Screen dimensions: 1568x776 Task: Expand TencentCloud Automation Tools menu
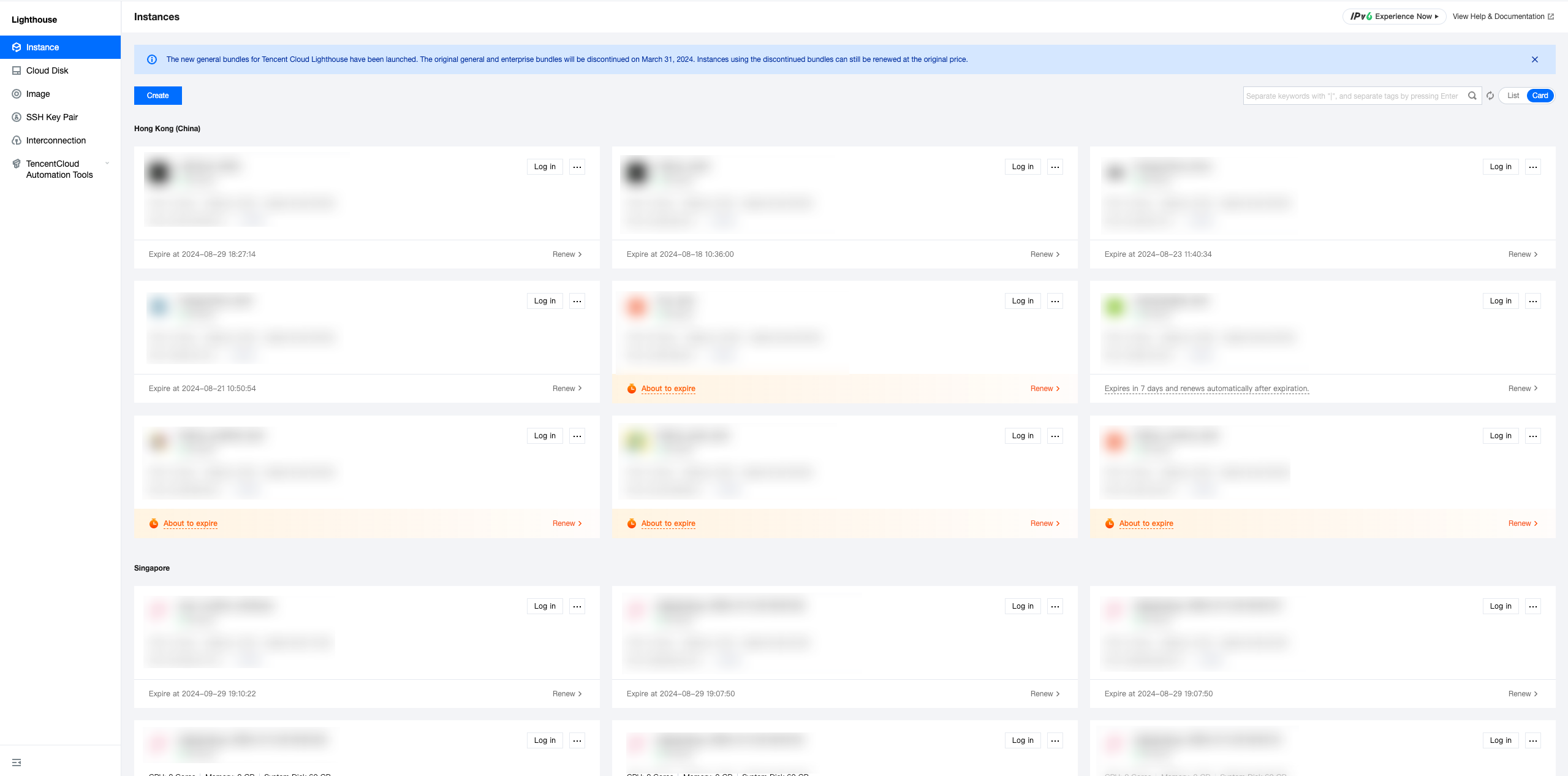[60, 169]
